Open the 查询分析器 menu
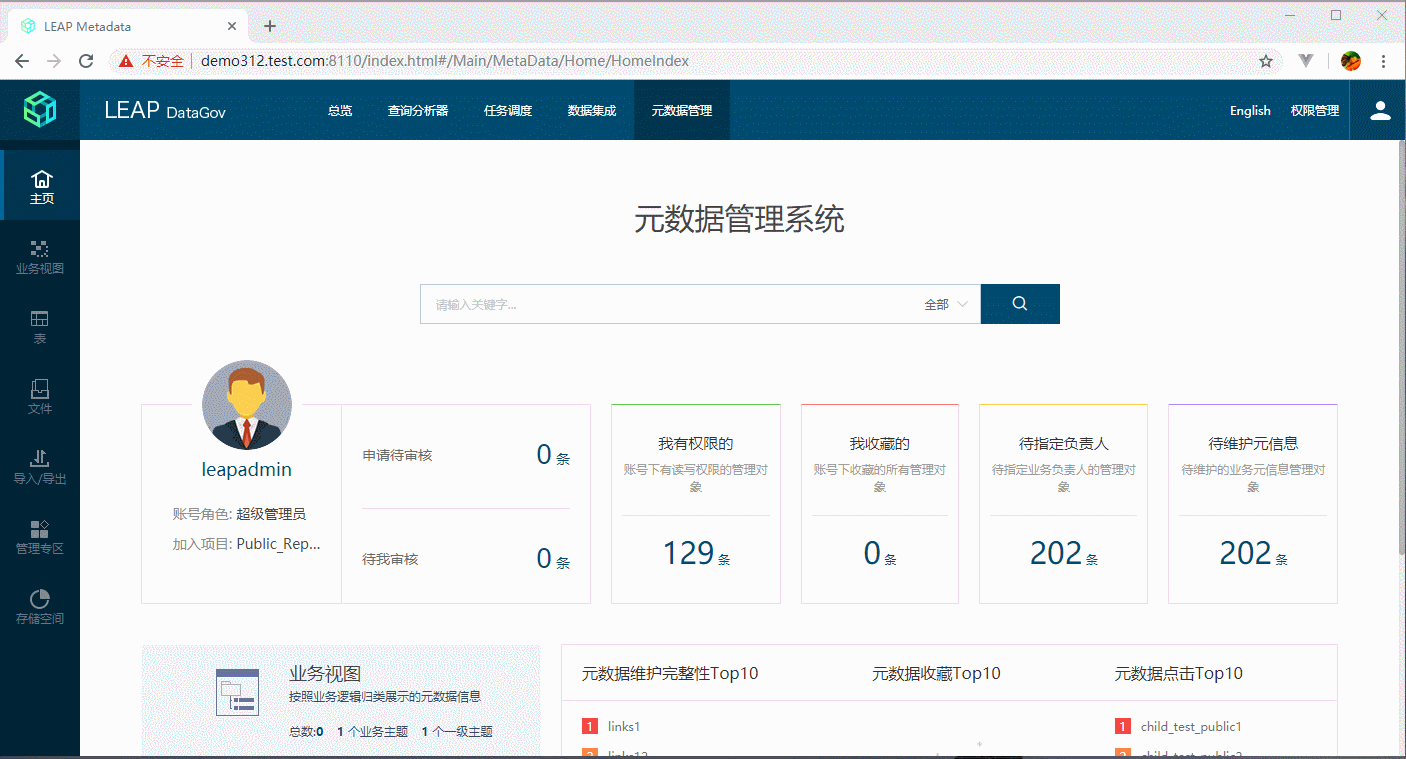Viewport: 1406px width, 759px height. 418,111
